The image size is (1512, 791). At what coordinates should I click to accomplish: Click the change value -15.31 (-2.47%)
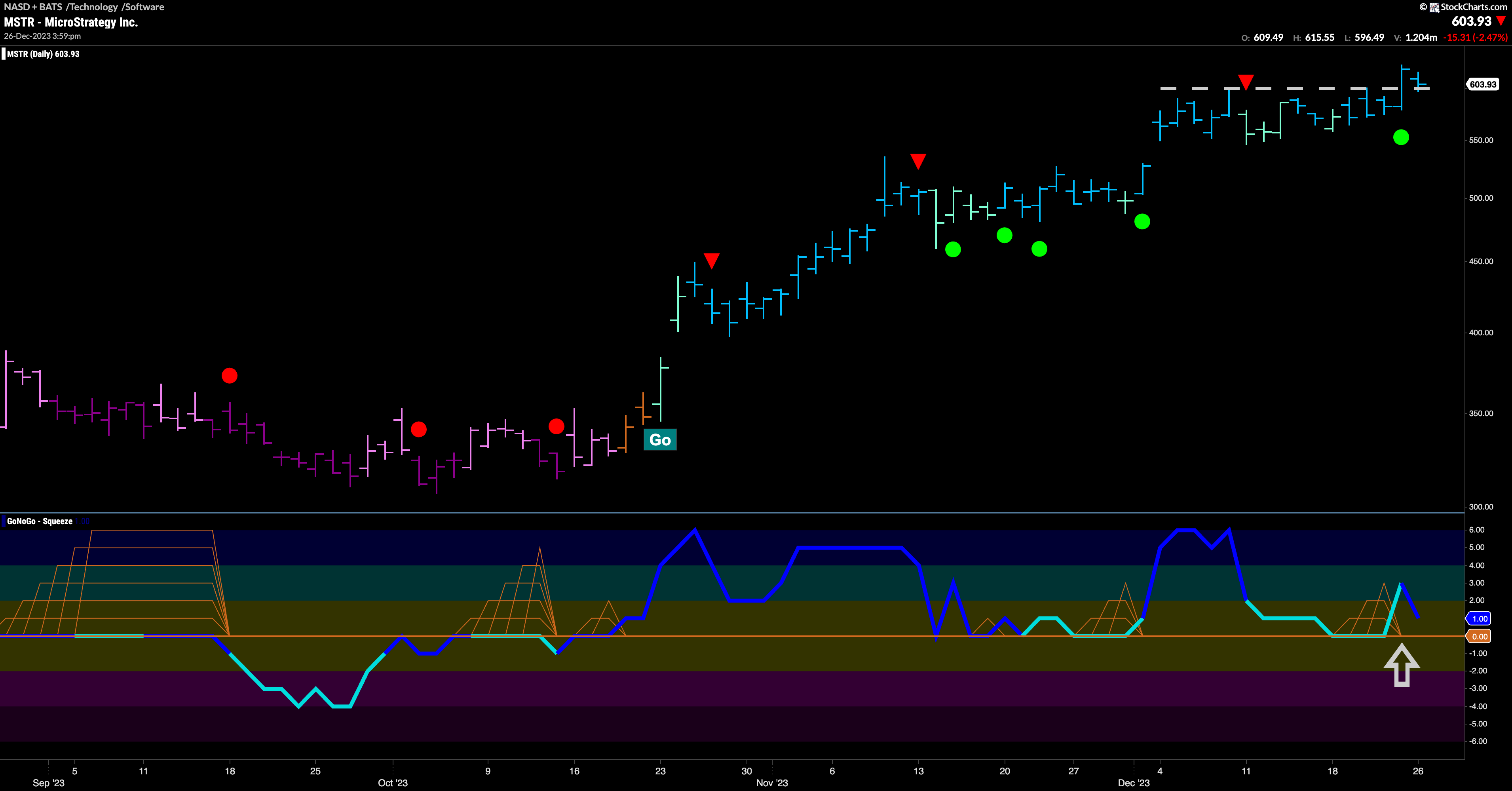(1475, 38)
